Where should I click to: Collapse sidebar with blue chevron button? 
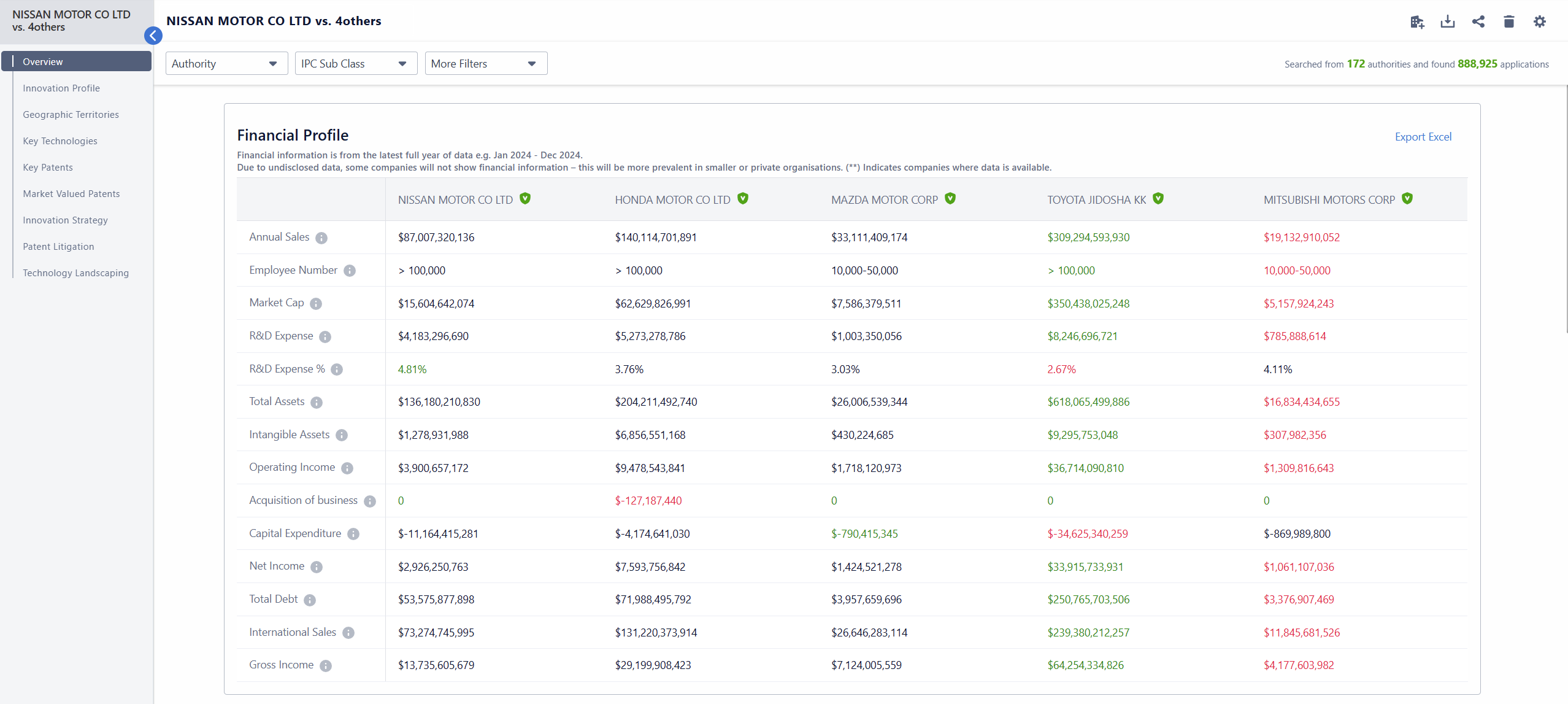(153, 36)
